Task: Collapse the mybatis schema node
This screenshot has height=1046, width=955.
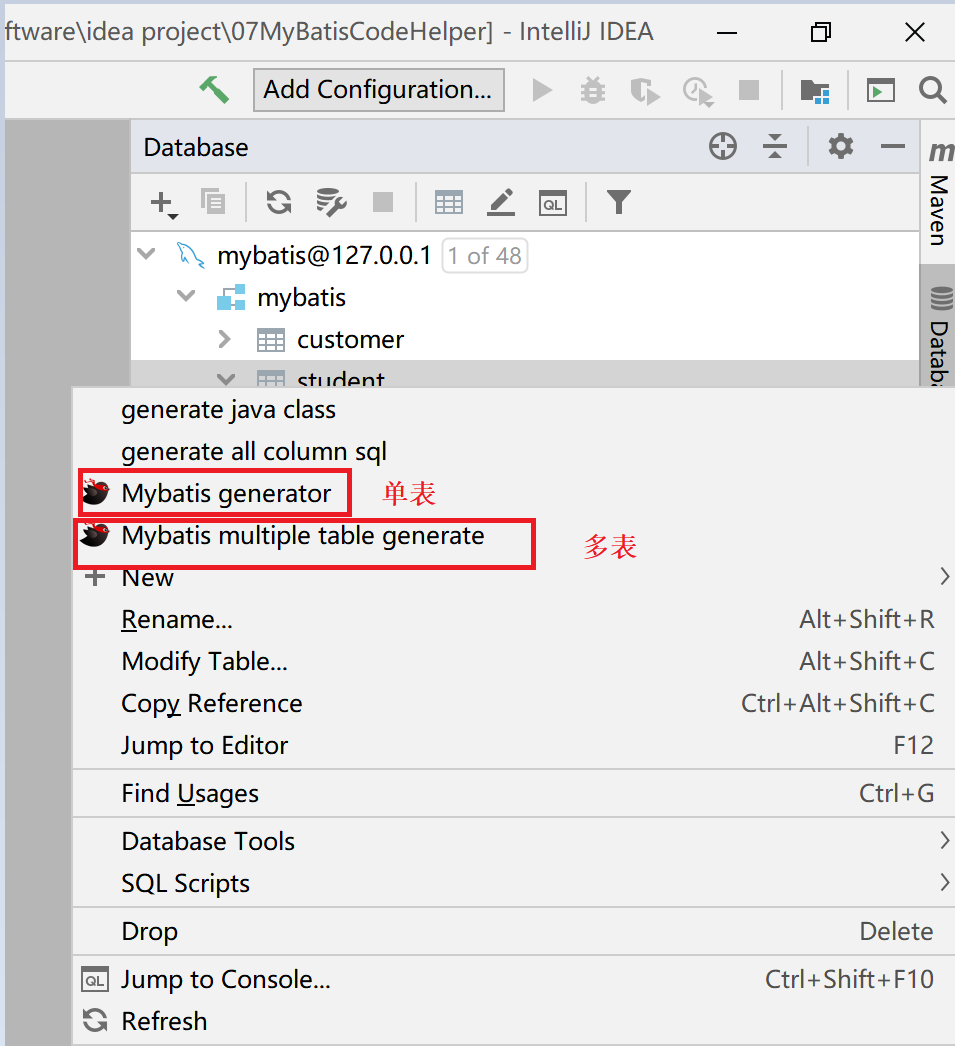Action: tap(186, 296)
